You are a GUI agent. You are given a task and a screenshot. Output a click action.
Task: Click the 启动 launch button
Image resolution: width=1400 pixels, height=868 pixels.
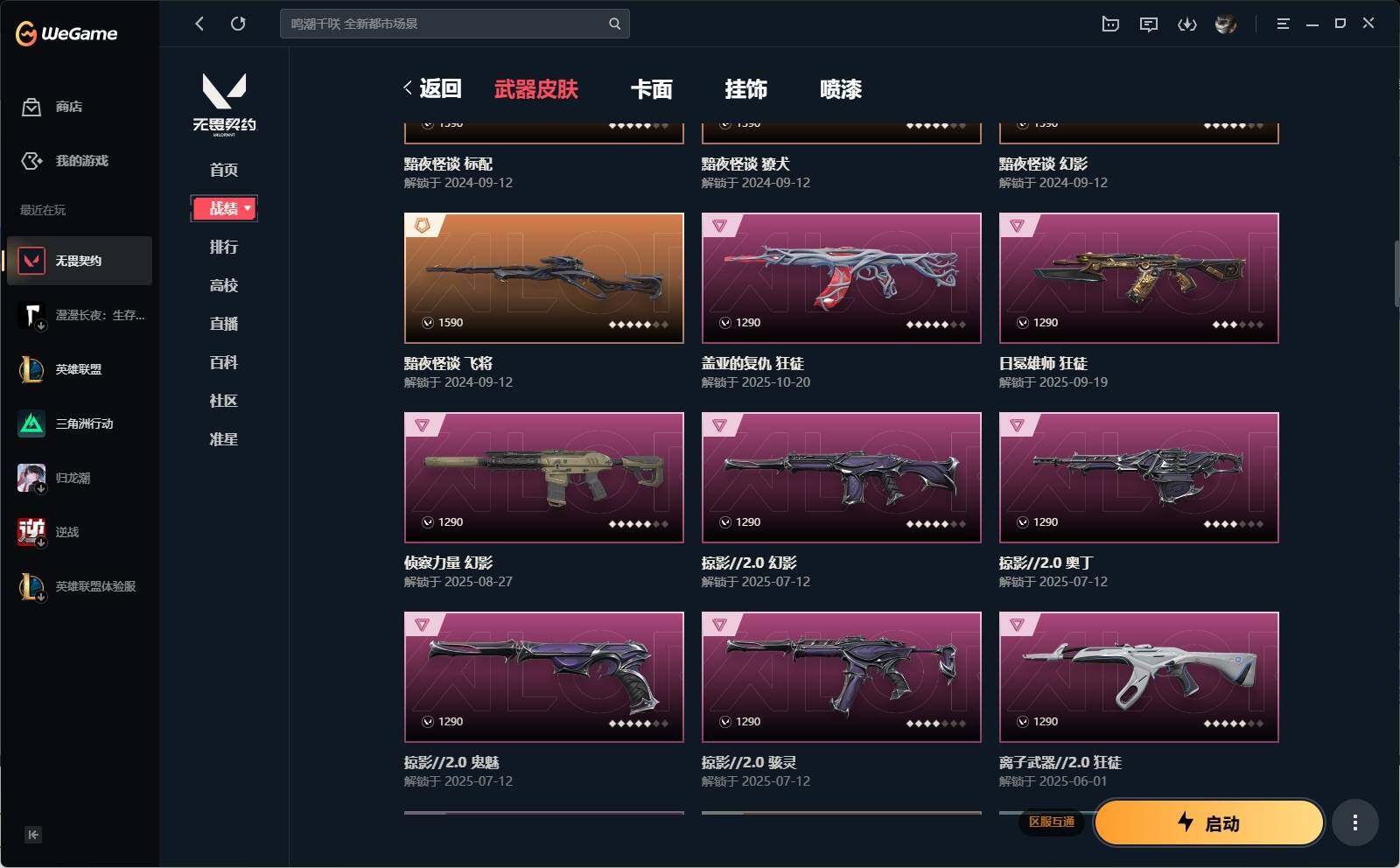coord(1209,822)
